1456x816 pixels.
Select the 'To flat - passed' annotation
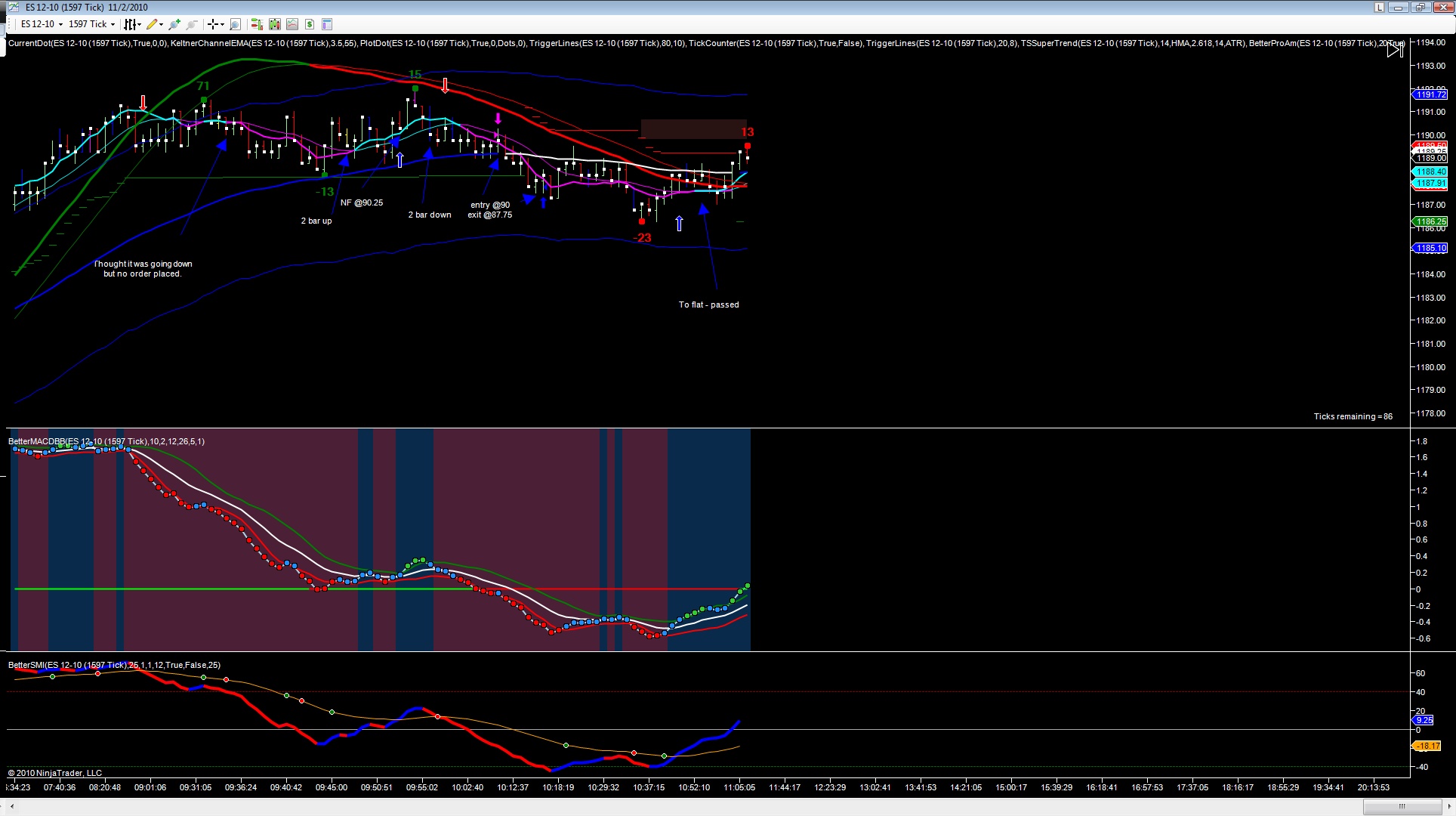(x=708, y=304)
